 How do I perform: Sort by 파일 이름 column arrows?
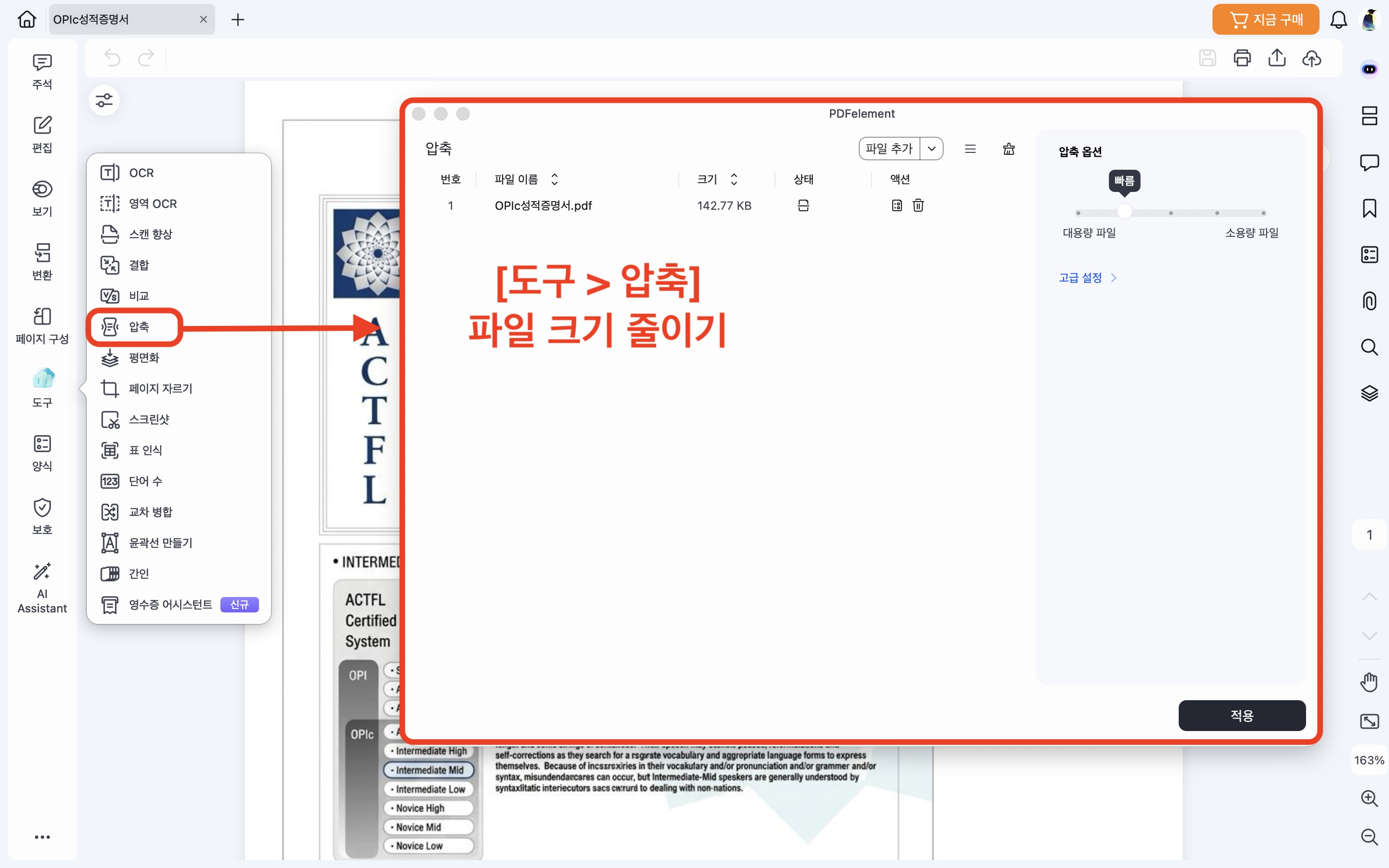555,180
